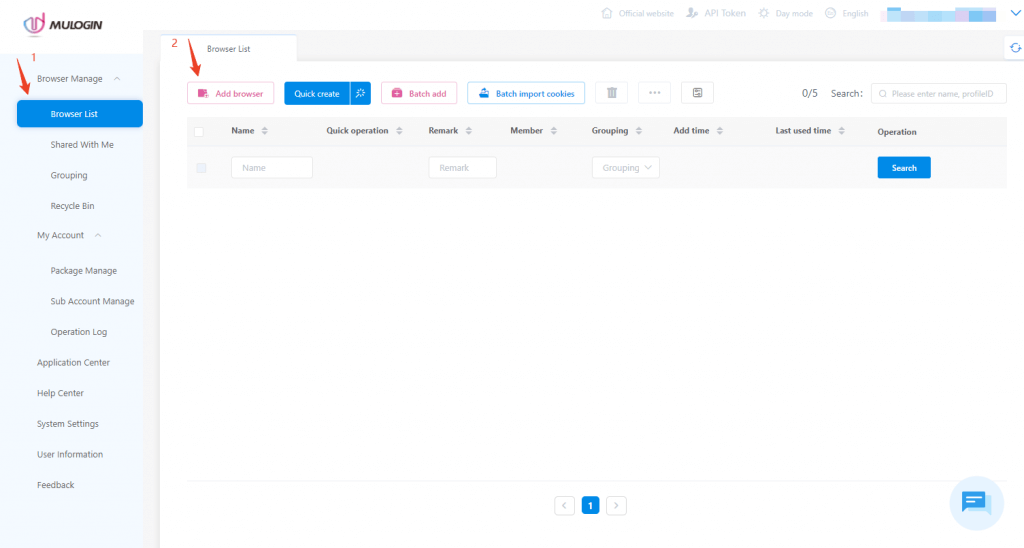
Task: Click the magic wand icon beside Quick create
Action: click(x=360, y=93)
